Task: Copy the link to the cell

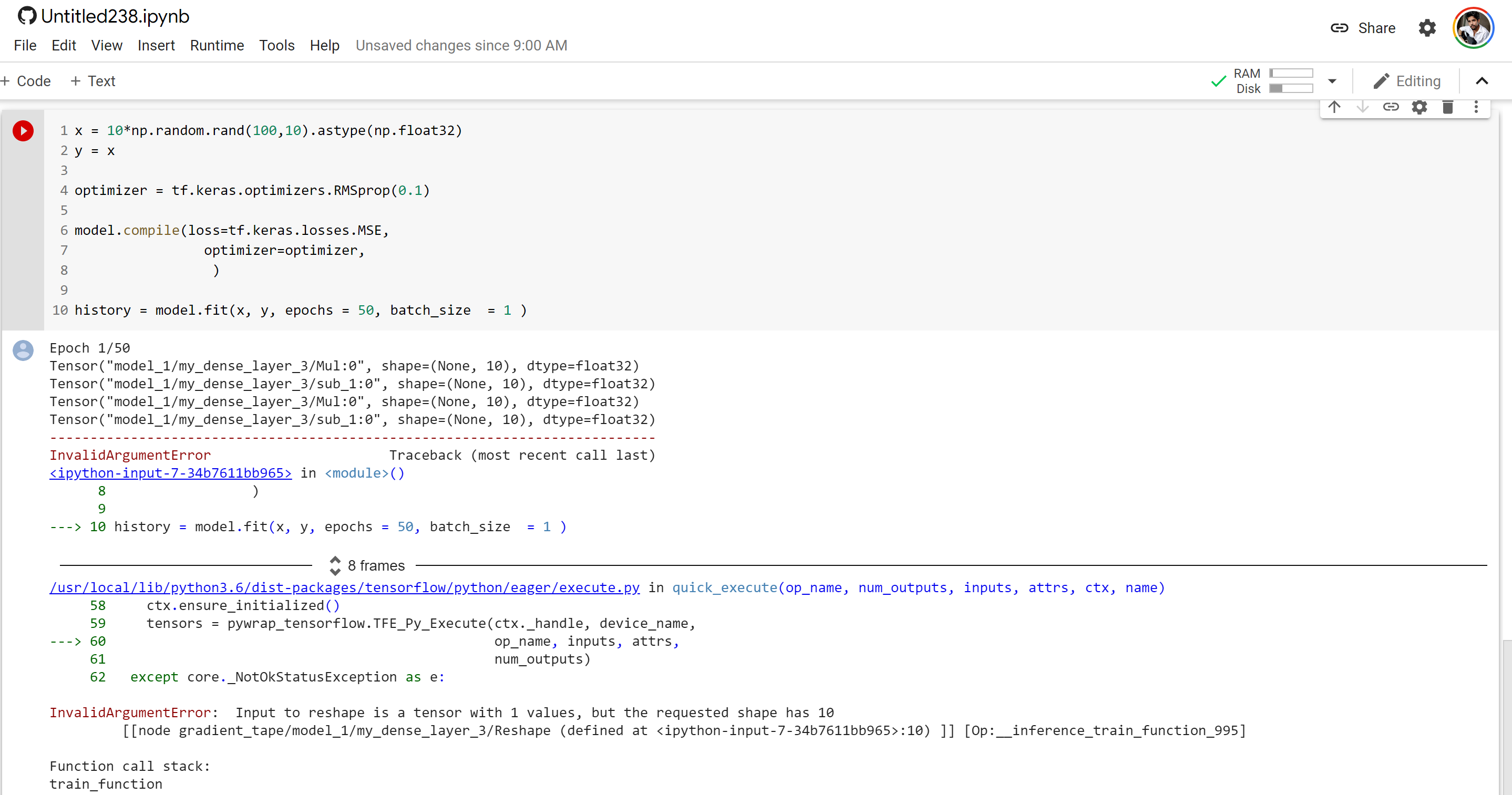Action: (1391, 107)
